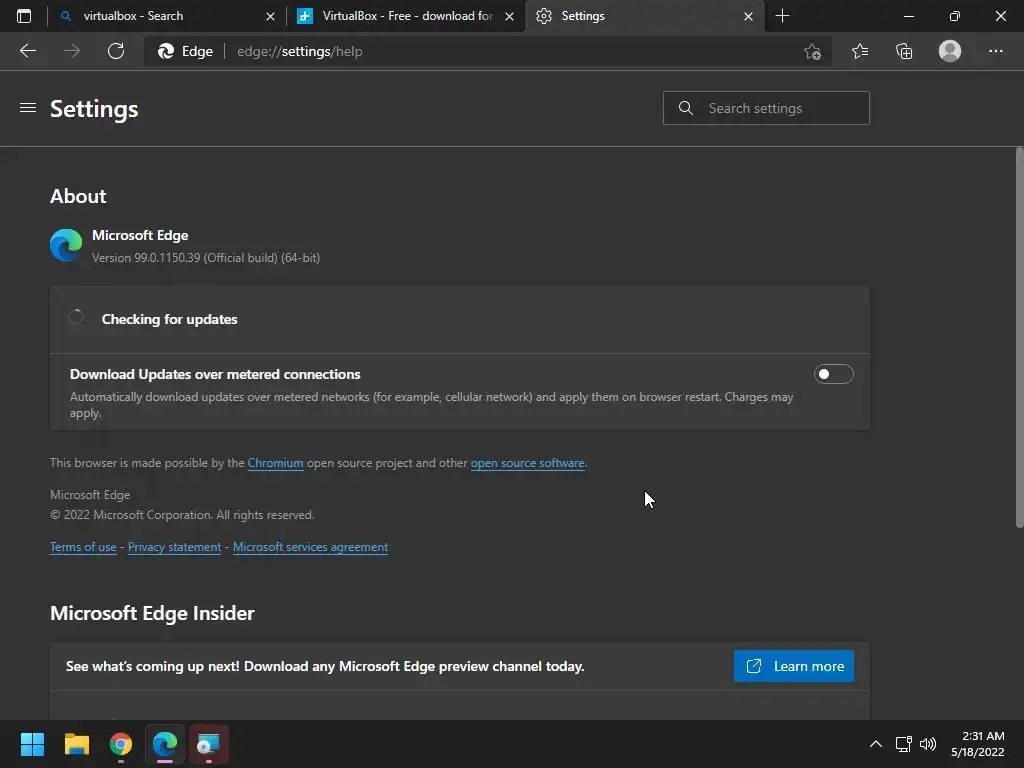The image size is (1024, 768).
Task: Click the Checking for updates spinner
Action: [76, 318]
